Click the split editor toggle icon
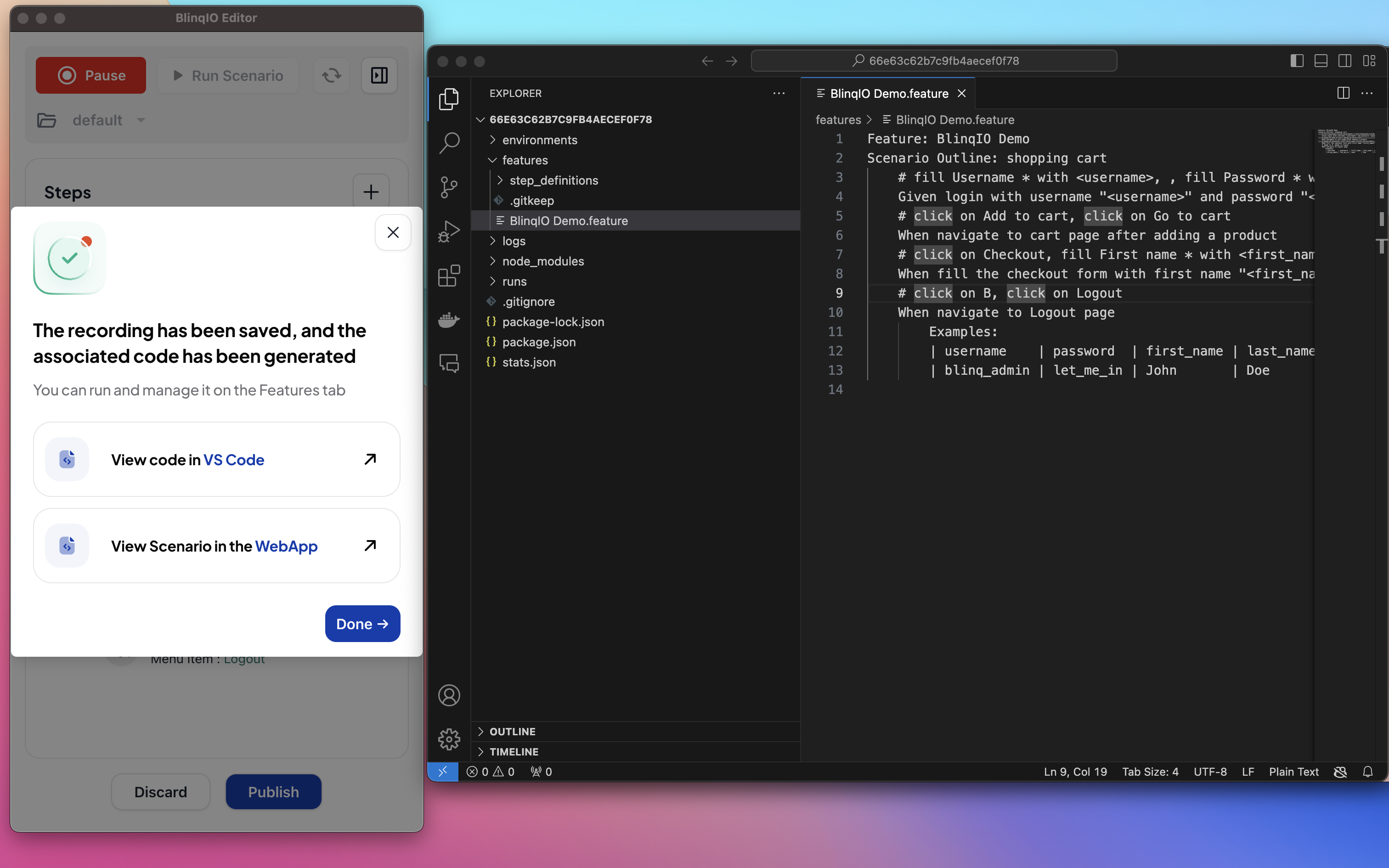The width and height of the screenshot is (1389, 868). pyautogui.click(x=1343, y=92)
